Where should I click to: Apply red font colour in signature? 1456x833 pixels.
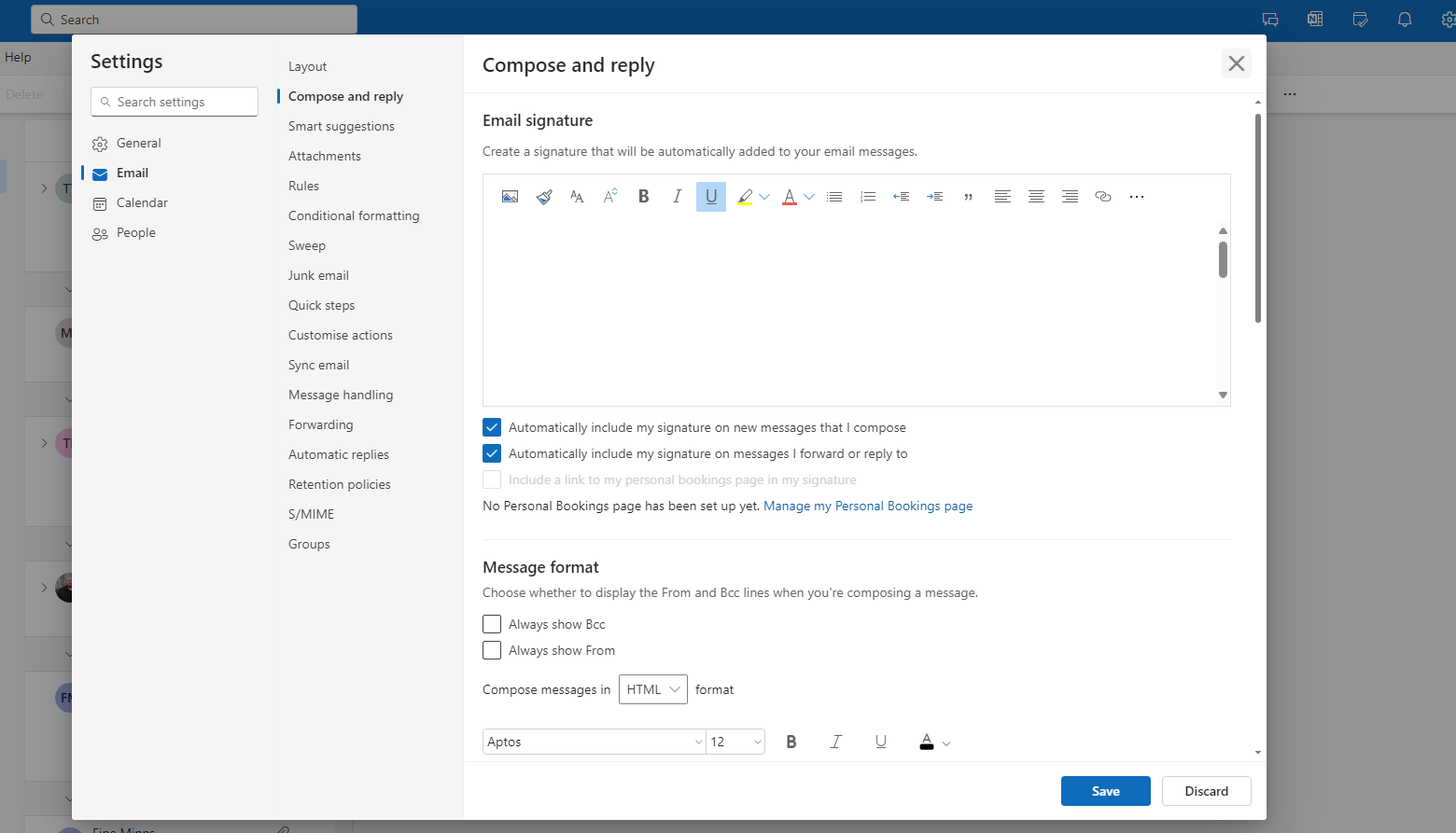pos(790,197)
